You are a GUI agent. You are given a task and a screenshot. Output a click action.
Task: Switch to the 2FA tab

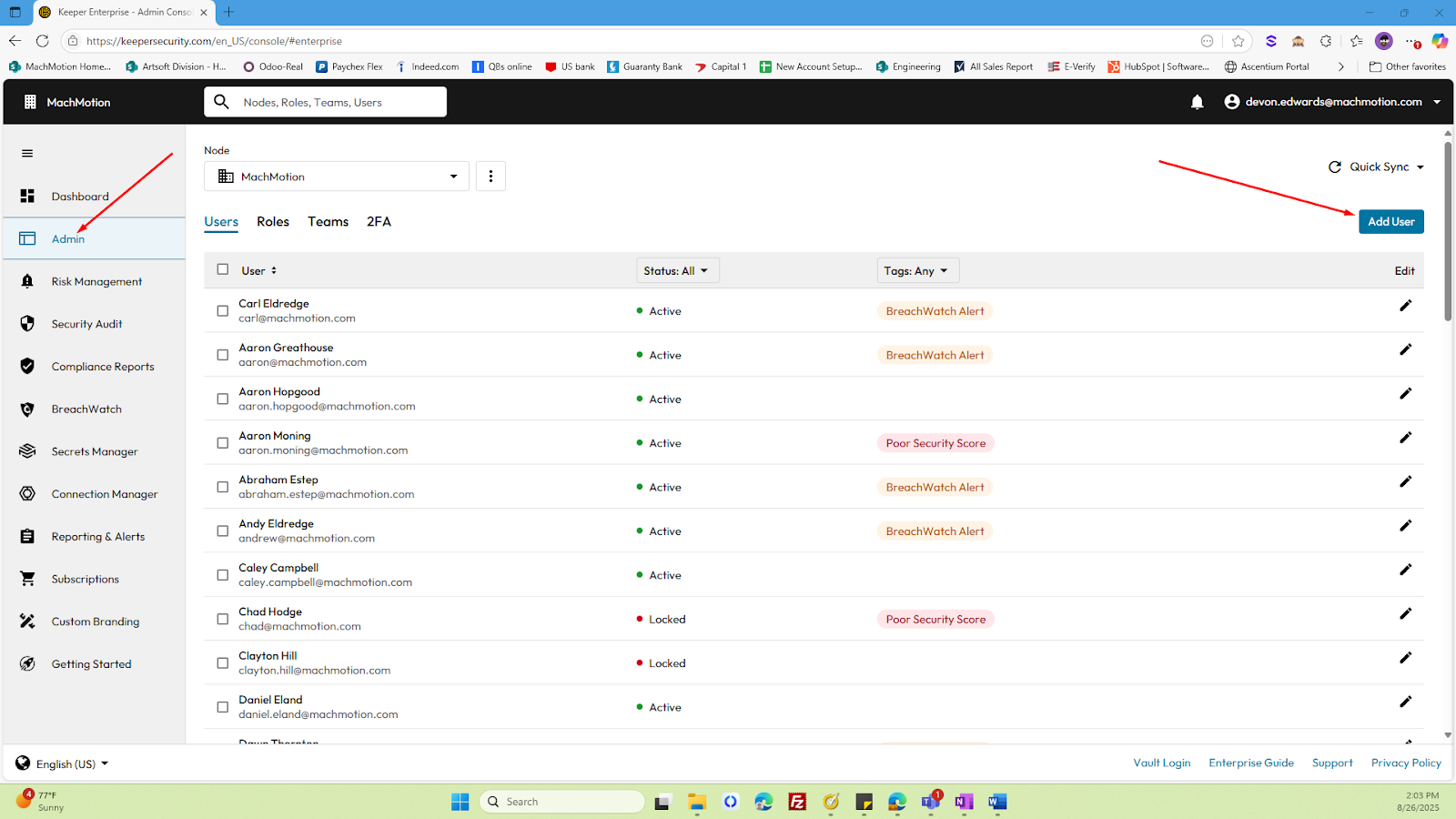379,222
